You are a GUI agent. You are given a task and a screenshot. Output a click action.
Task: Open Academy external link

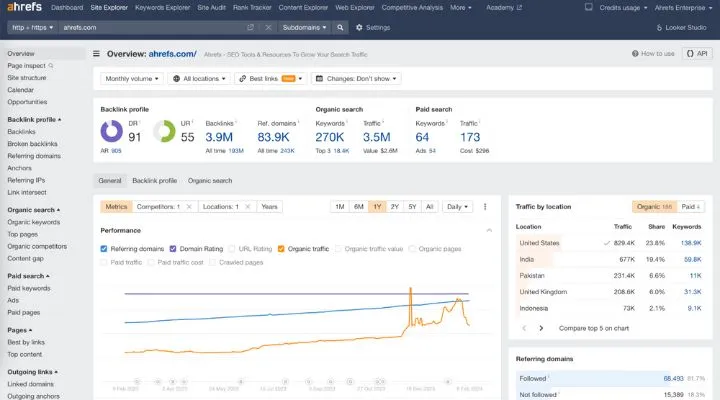click(x=504, y=7)
